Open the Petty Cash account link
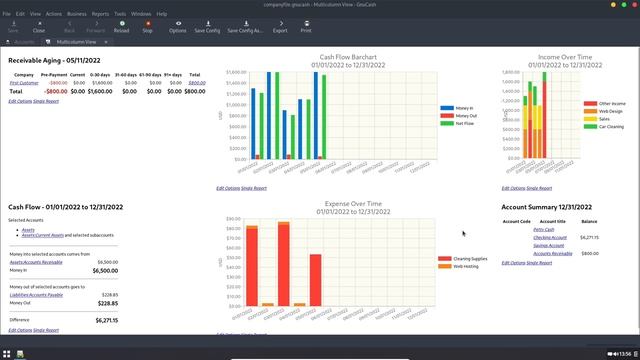 click(x=544, y=230)
